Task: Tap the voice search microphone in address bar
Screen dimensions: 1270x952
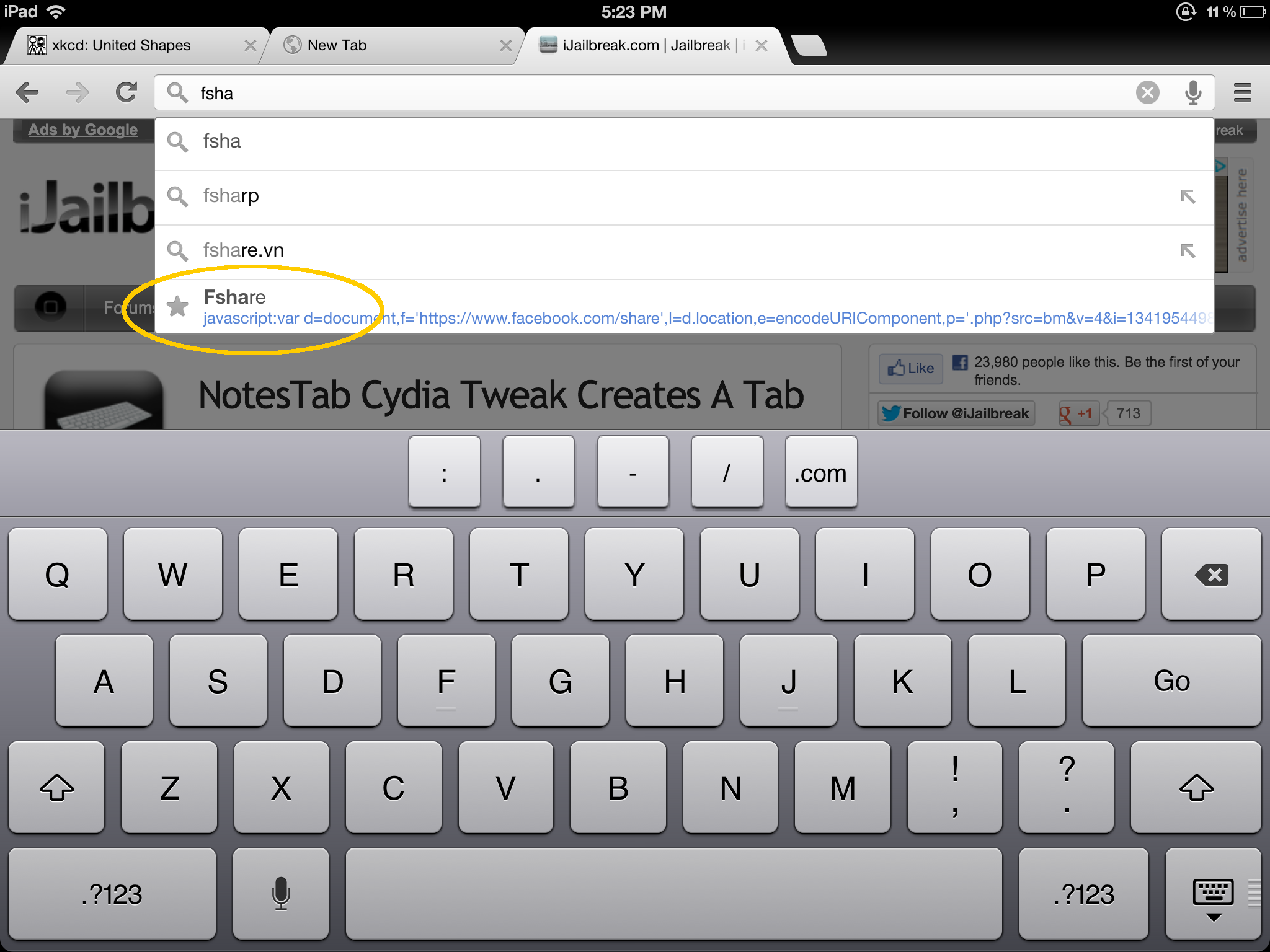Action: click(x=1193, y=93)
